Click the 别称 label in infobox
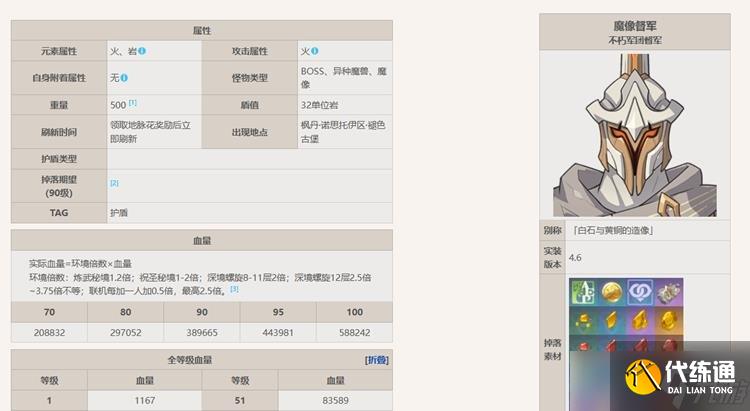 tap(552, 230)
